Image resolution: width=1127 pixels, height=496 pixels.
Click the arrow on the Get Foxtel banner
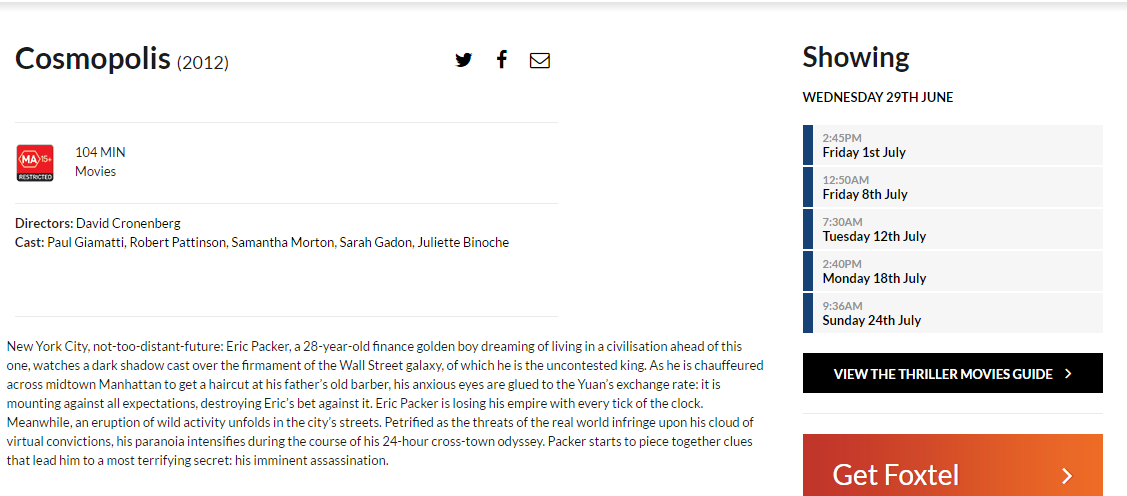tap(1067, 476)
